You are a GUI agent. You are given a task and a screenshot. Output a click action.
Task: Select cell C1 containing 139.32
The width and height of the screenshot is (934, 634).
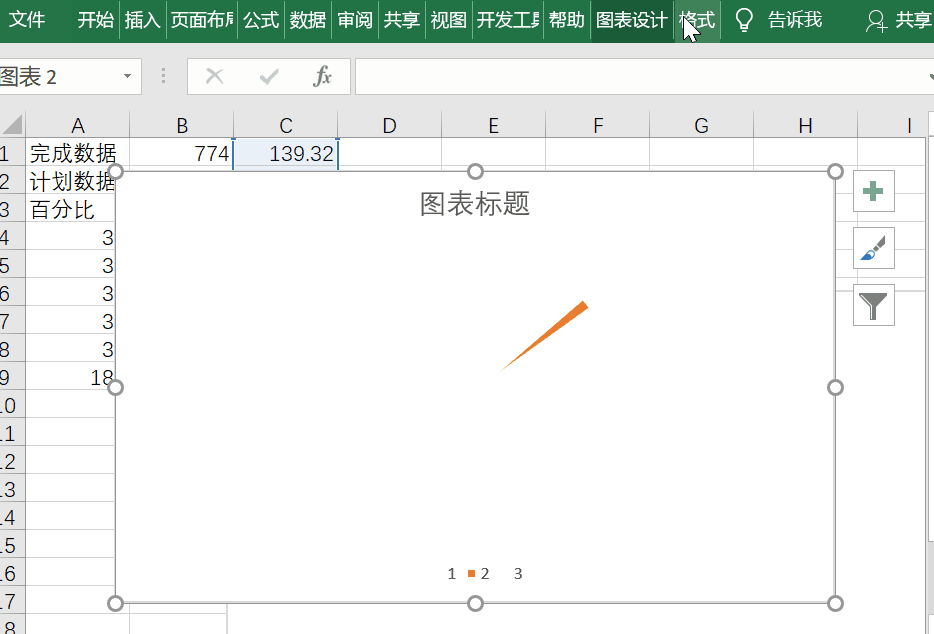[x=285, y=153]
